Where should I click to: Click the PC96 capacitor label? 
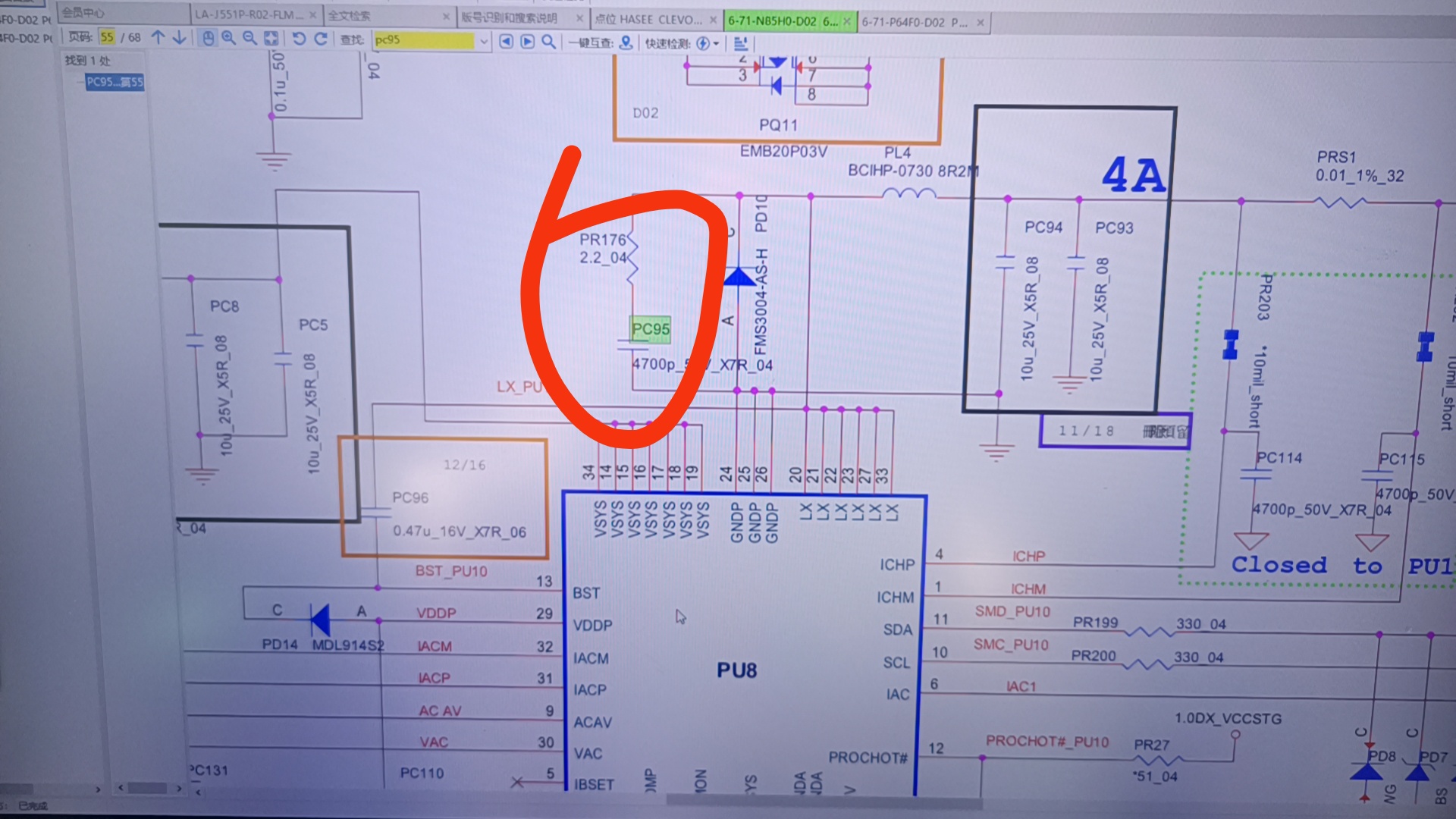tap(410, 497)
